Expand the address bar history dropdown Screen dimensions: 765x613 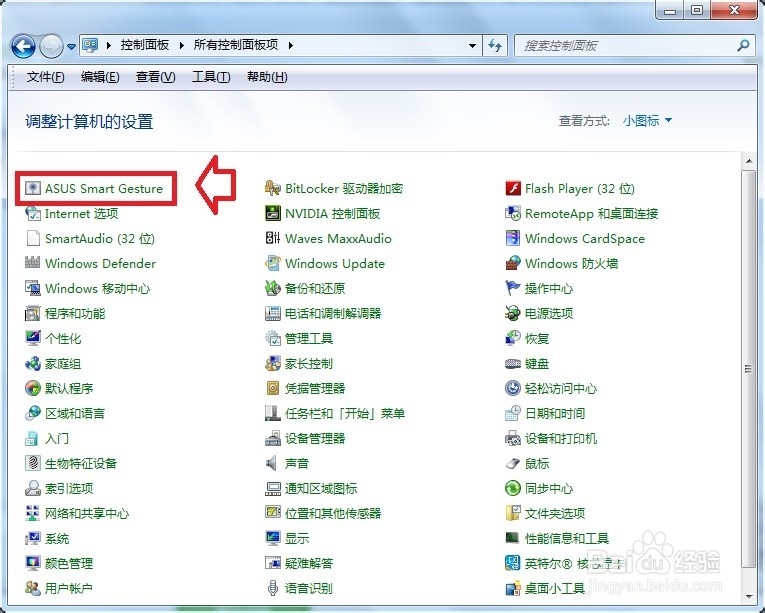[x=472, y=46]
